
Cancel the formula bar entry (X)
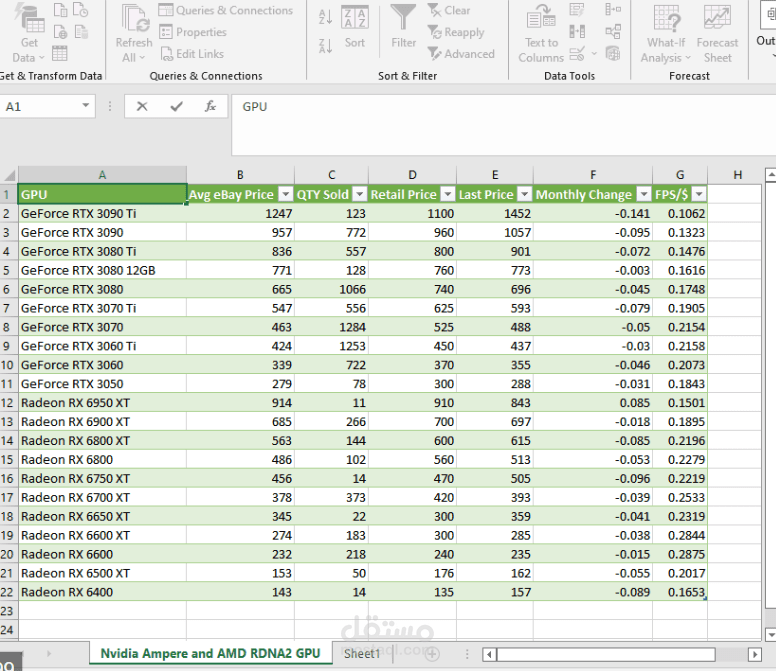pyautogui.click(x=142, y=106)
